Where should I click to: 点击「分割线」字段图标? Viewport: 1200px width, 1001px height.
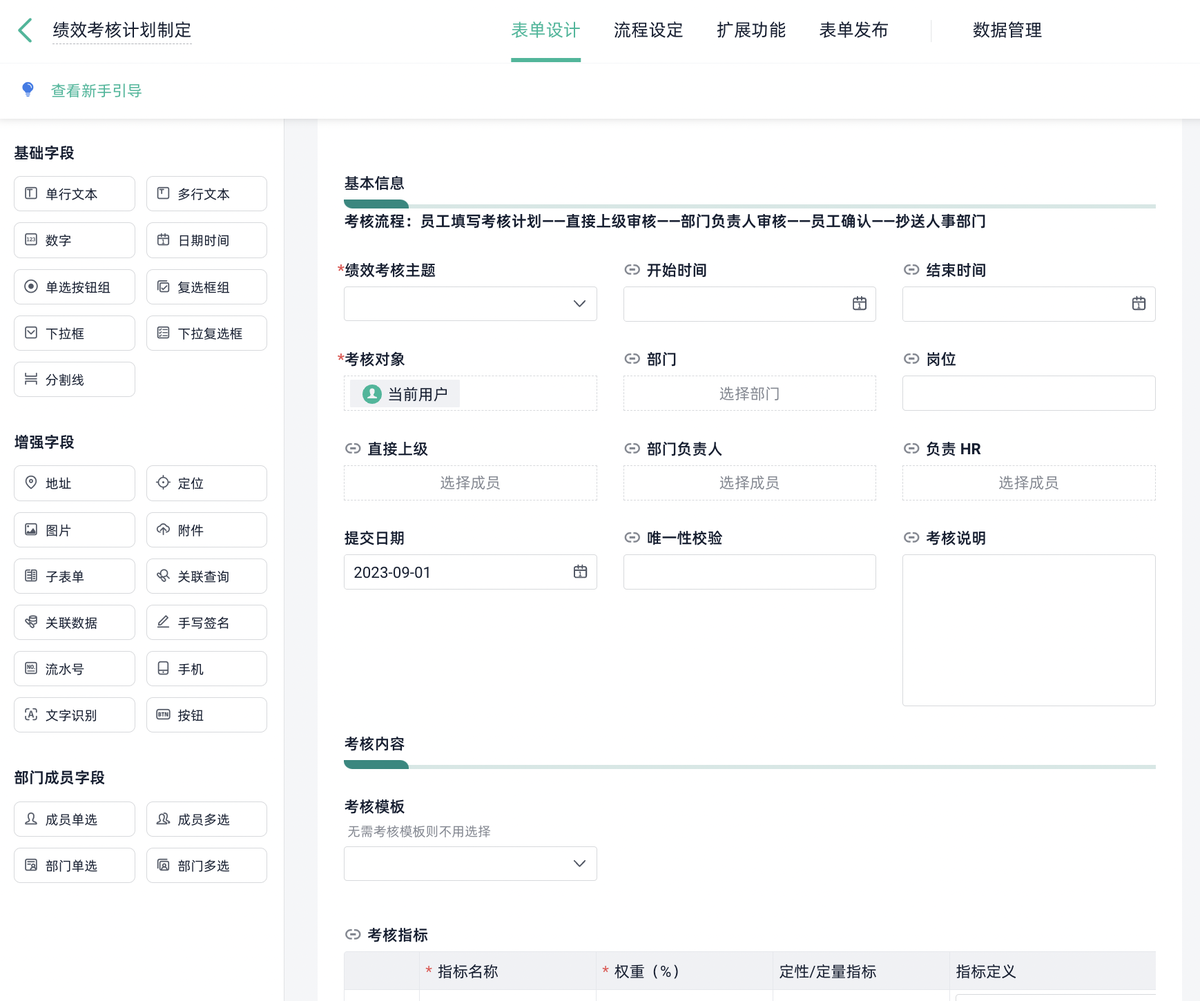pos(74,379)
